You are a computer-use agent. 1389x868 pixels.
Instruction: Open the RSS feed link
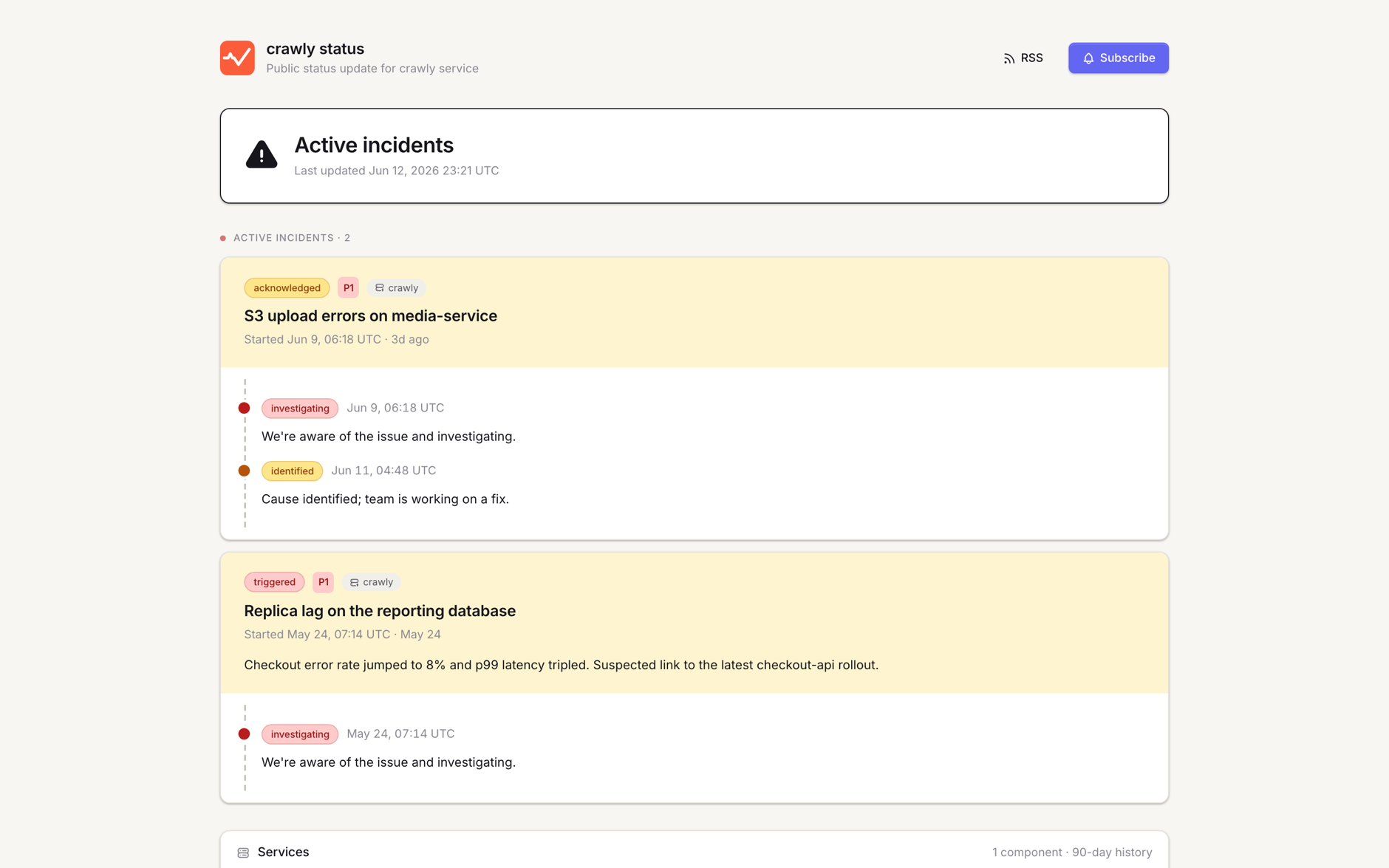pyautogui.click(x=1023, y=58)
